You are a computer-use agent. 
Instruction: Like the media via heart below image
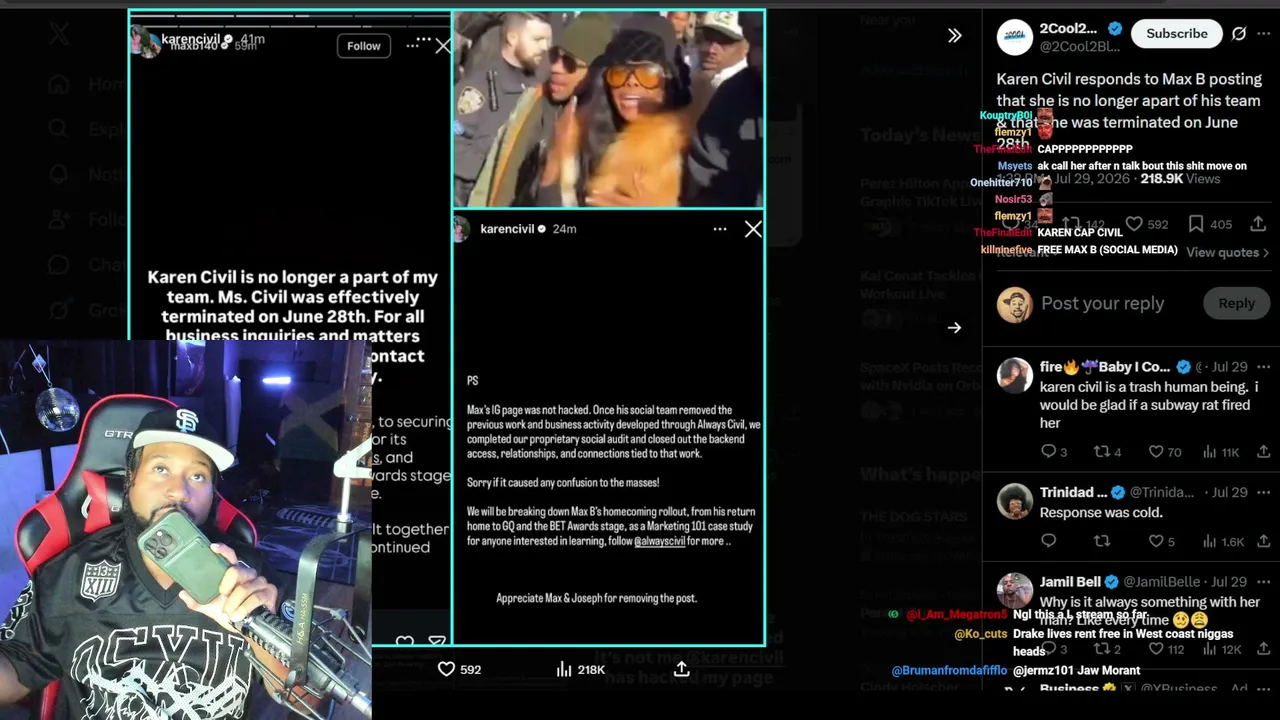[x=460, y=669]
